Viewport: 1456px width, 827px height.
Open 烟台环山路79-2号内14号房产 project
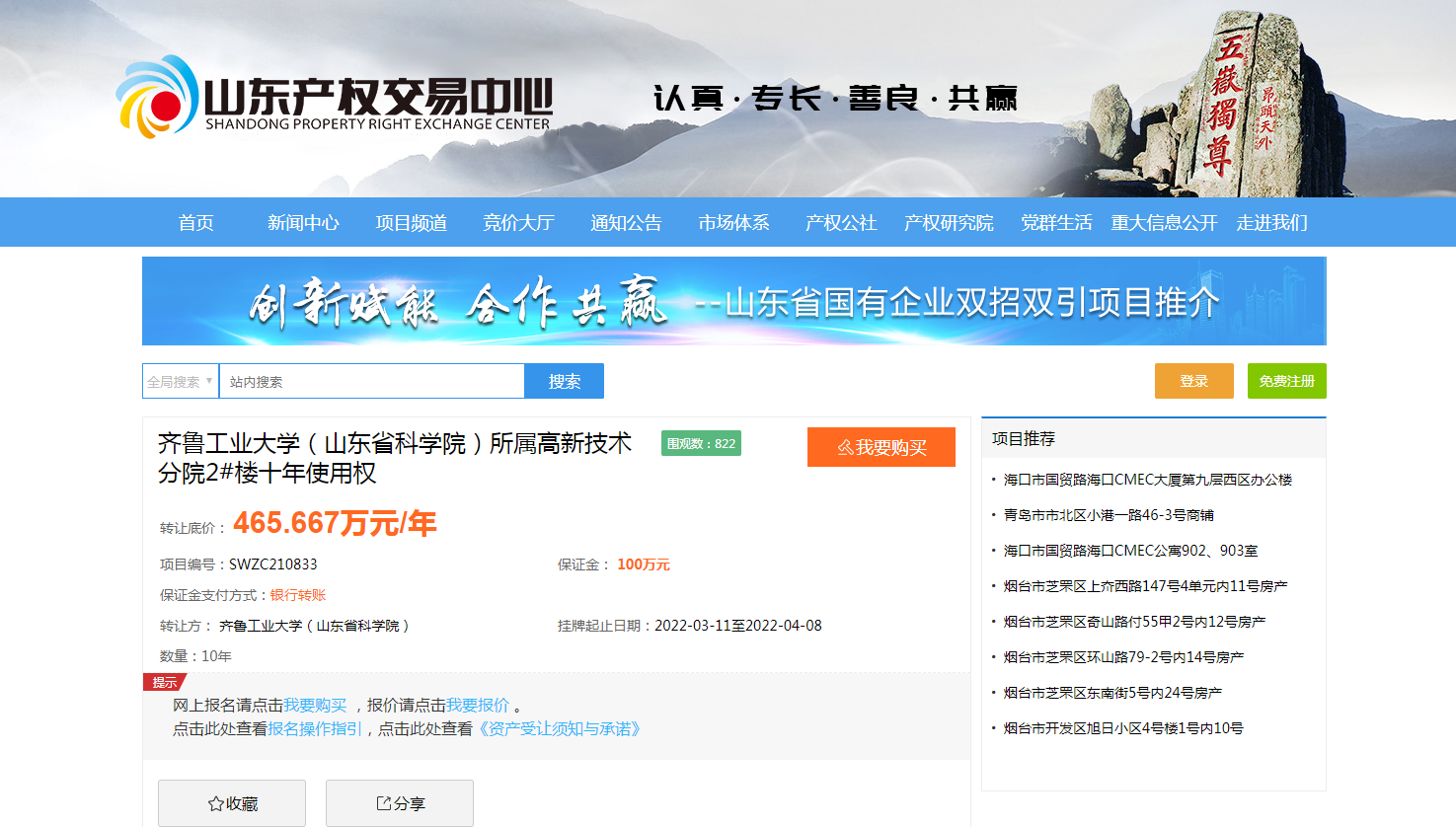click(x=1123, y=657)
